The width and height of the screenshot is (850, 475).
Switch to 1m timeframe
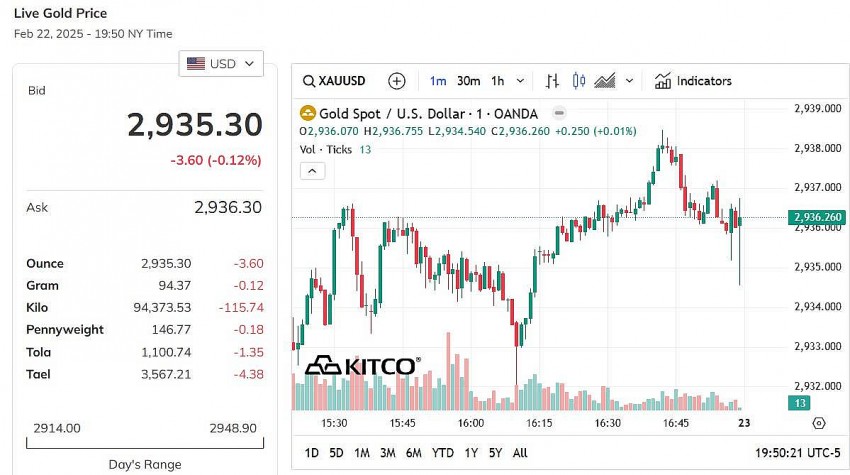click(438, 81)
